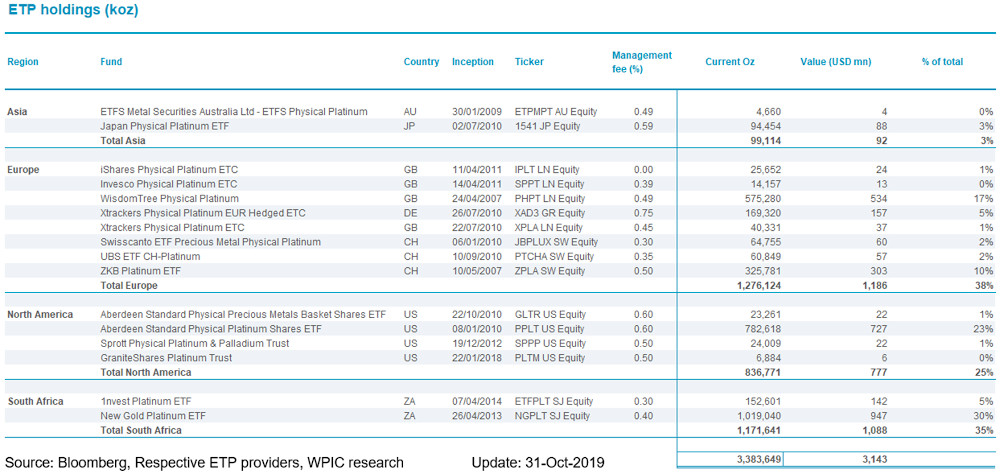This screenshot has width=1000, height=474.
Task: Select ticker '1541 JP Equity'
Action: pos(547,126)
